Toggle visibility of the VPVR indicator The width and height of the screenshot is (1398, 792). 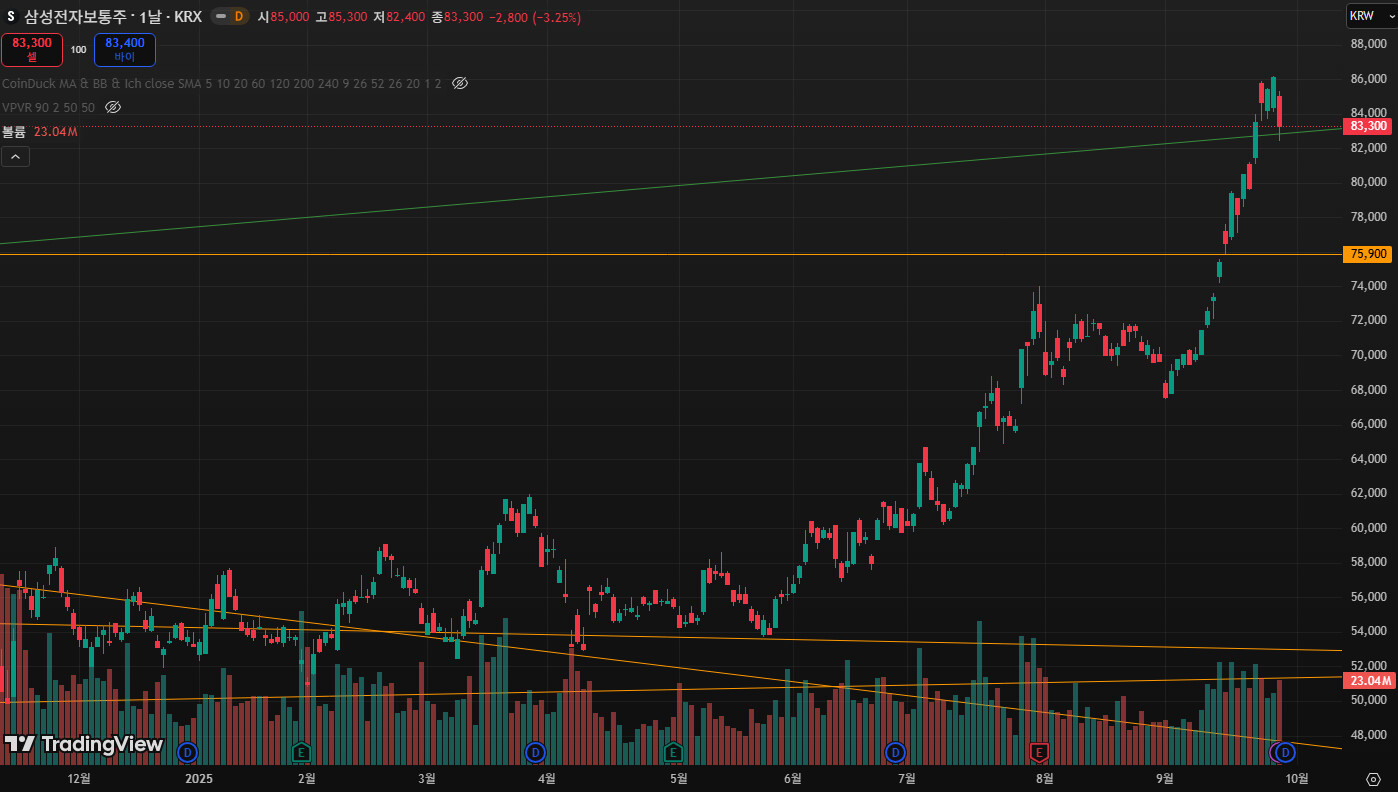point(113,107)
